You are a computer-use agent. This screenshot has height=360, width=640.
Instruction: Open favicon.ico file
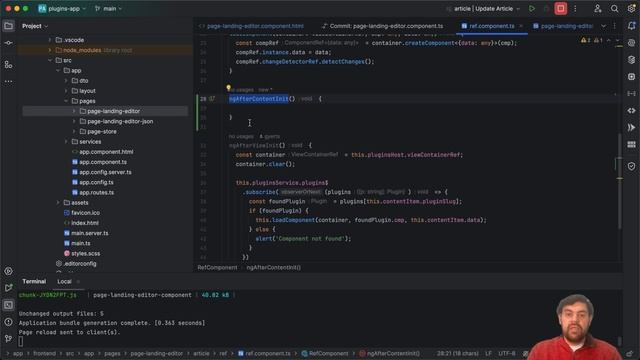(x=85, y=213)
